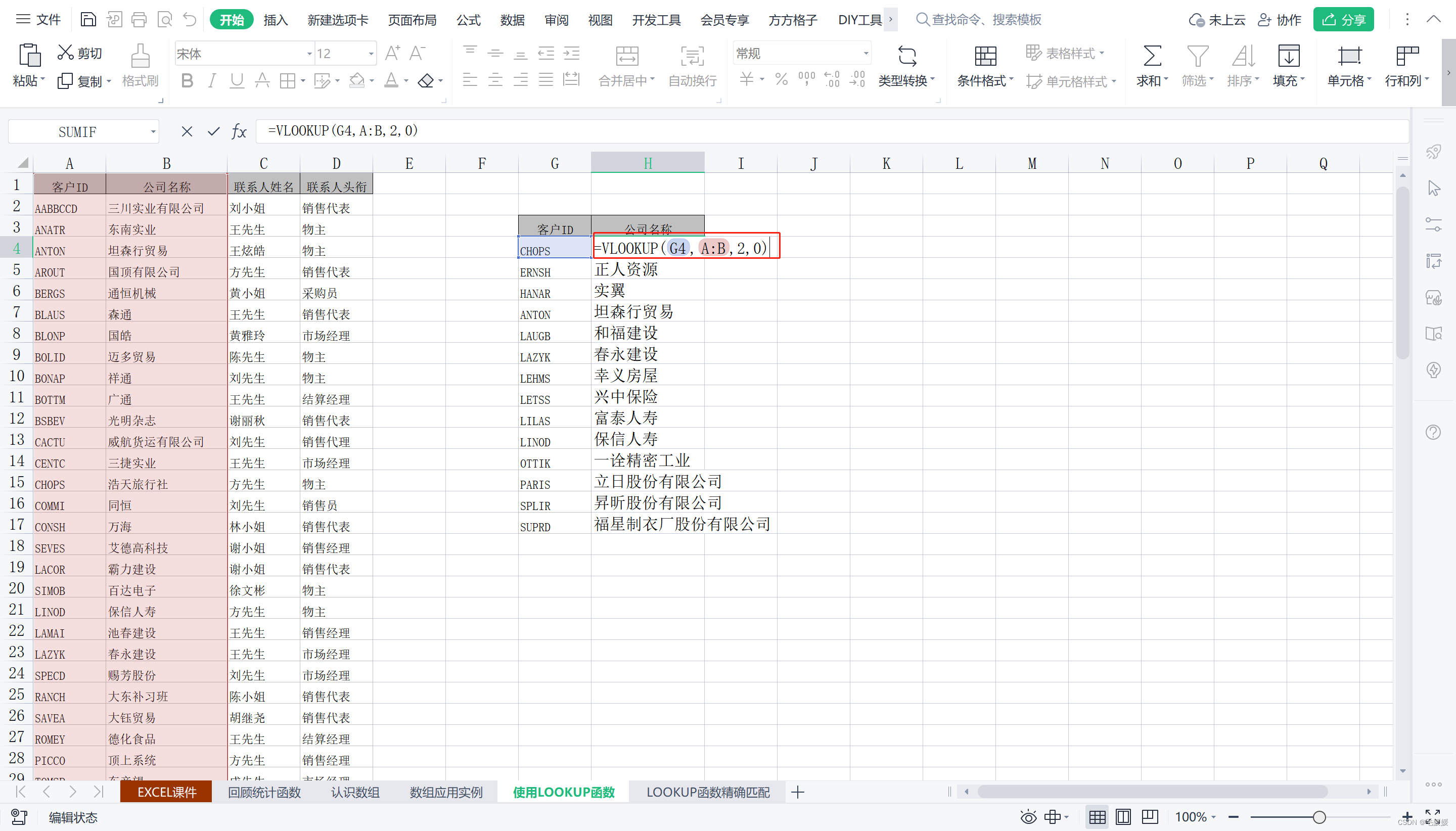Click the fx insert function icon
Viewport: 1456px width, 831px height.
[x=239, y=132]
